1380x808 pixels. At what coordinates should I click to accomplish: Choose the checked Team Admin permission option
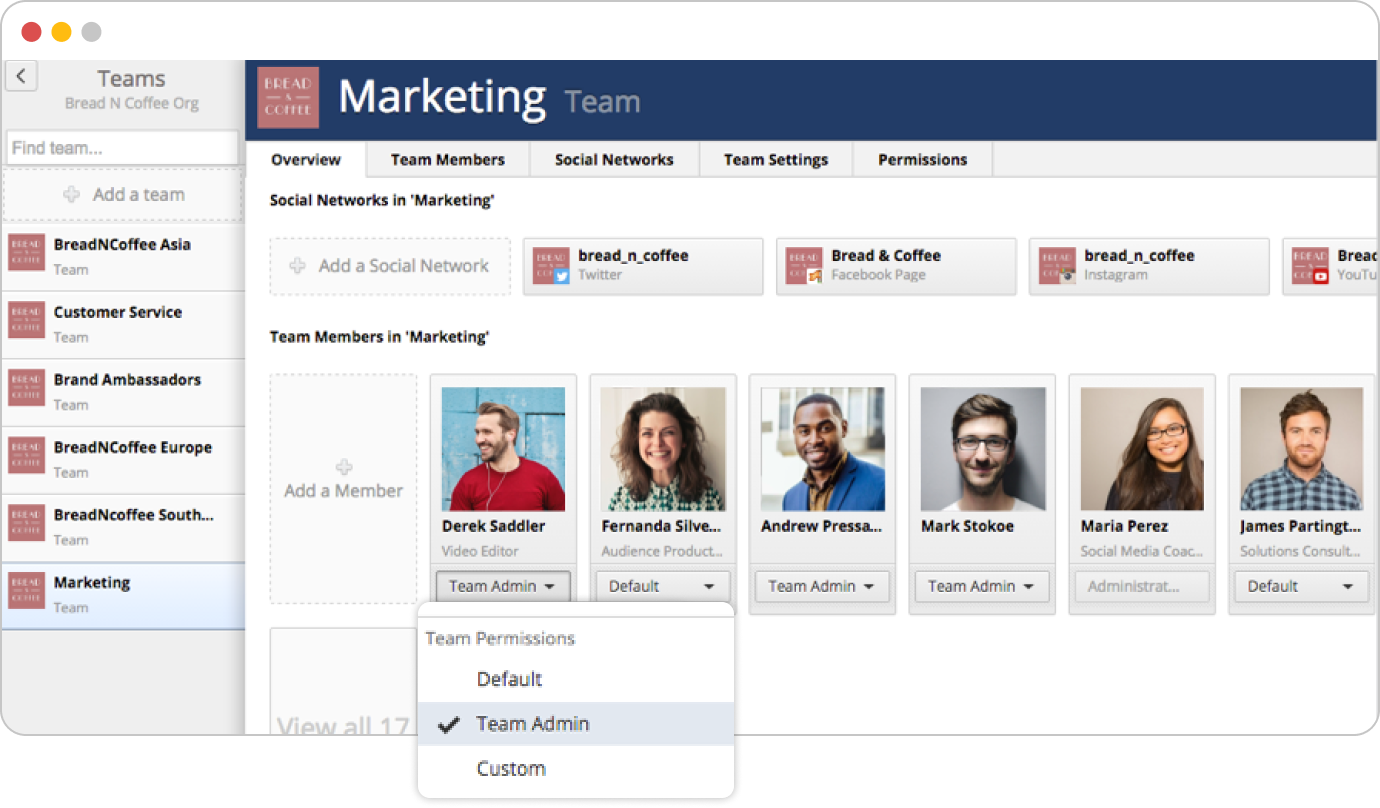tap(532, 724)
